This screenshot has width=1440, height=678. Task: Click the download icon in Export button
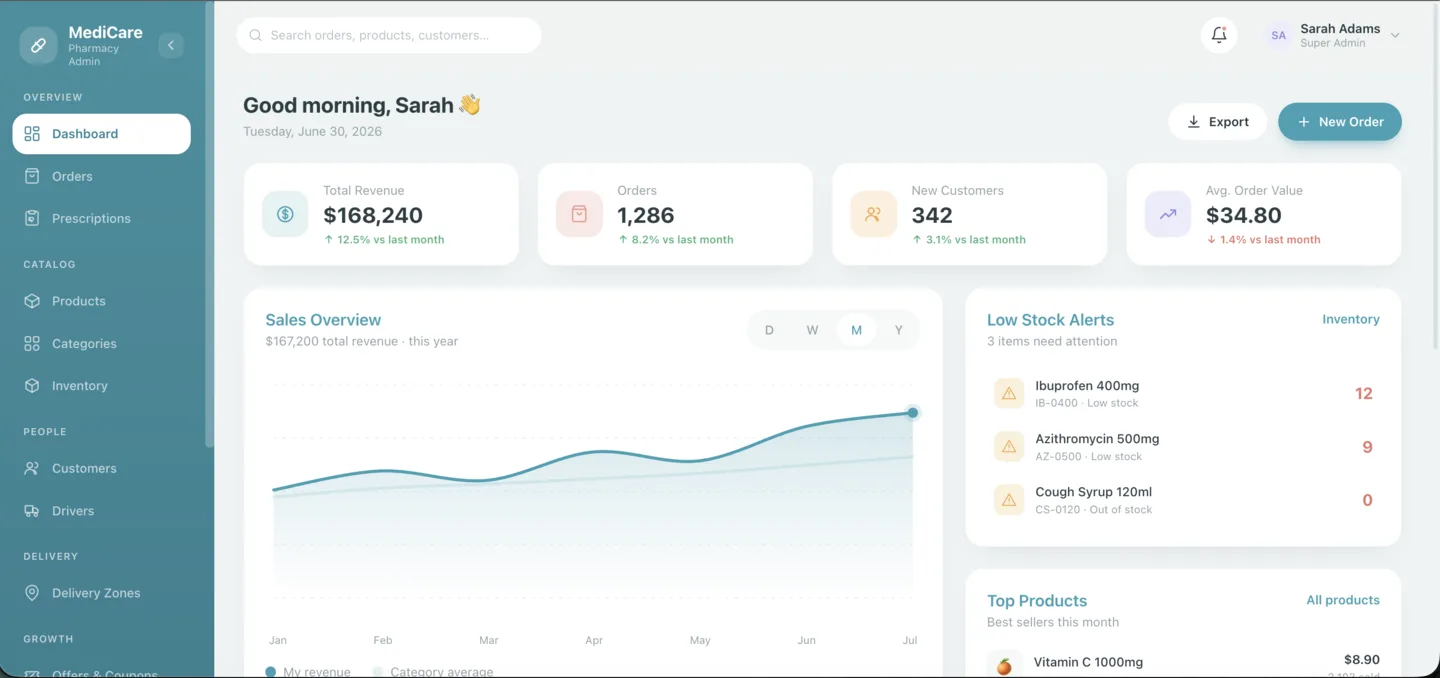tap(1193, 122)
